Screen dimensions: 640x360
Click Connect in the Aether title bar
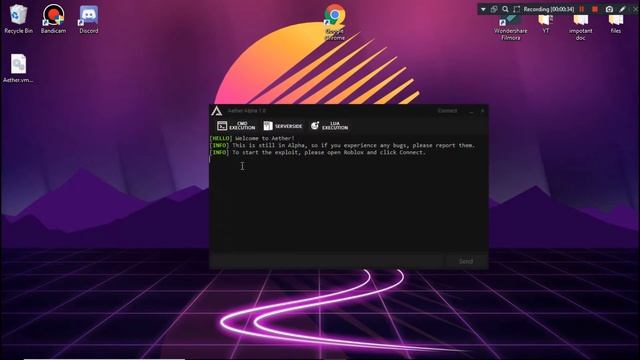point(447,111)
